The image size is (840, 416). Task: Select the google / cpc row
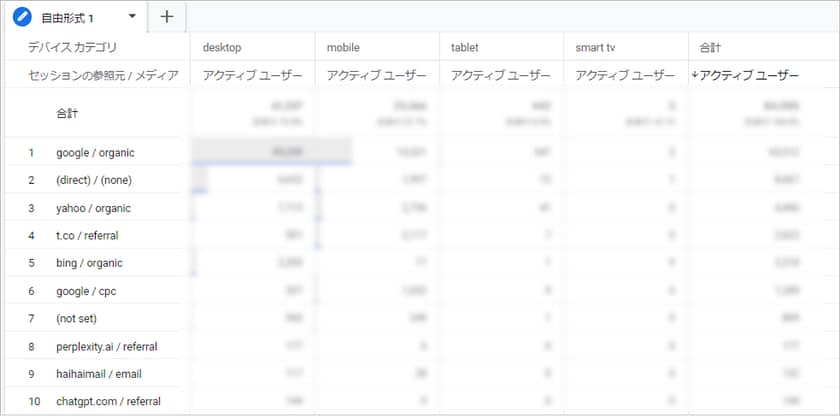[x=86, y=291]
